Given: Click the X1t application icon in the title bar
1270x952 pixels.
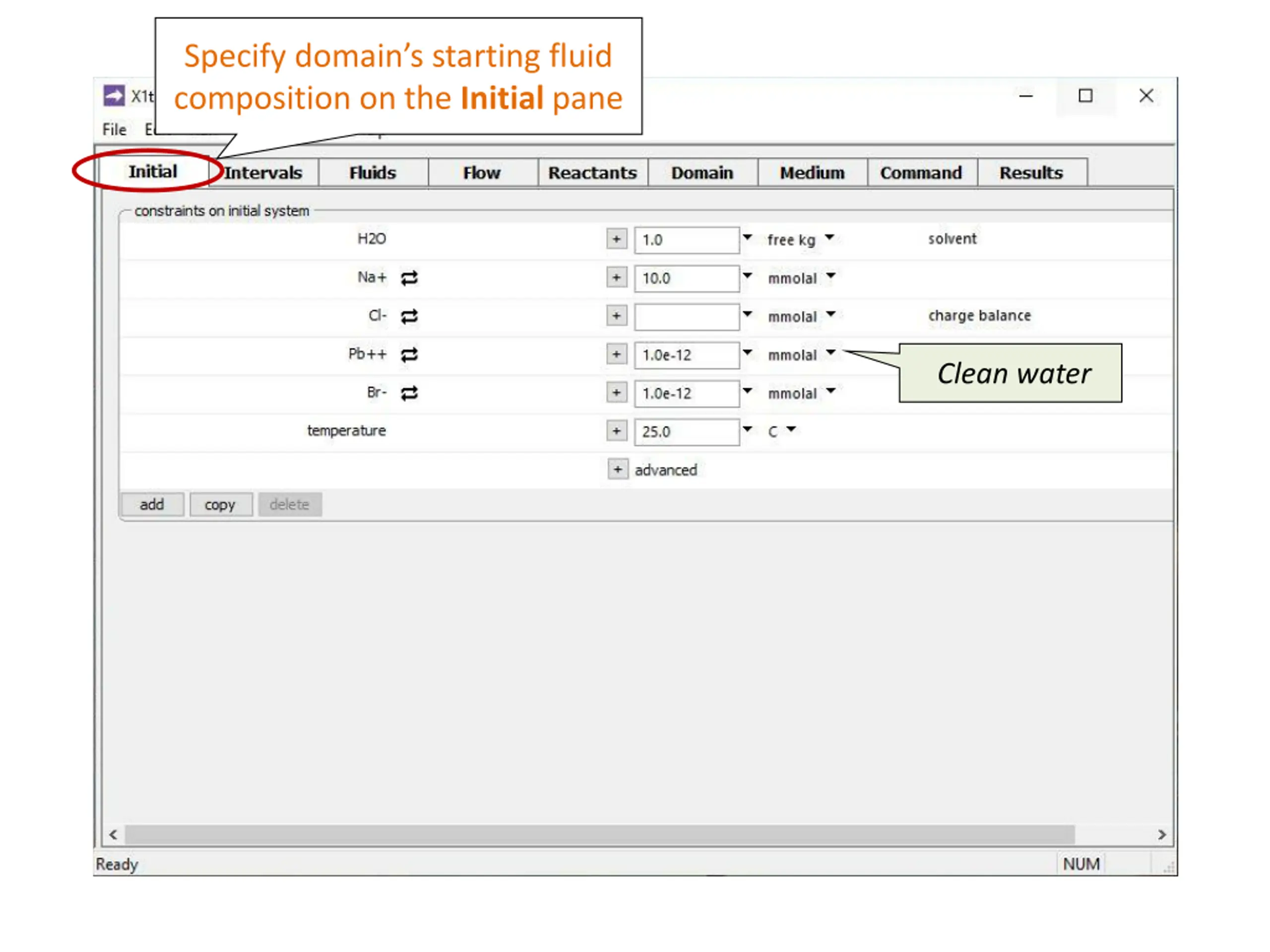Looking at the screenshot, I should click(x=114, y=95).
